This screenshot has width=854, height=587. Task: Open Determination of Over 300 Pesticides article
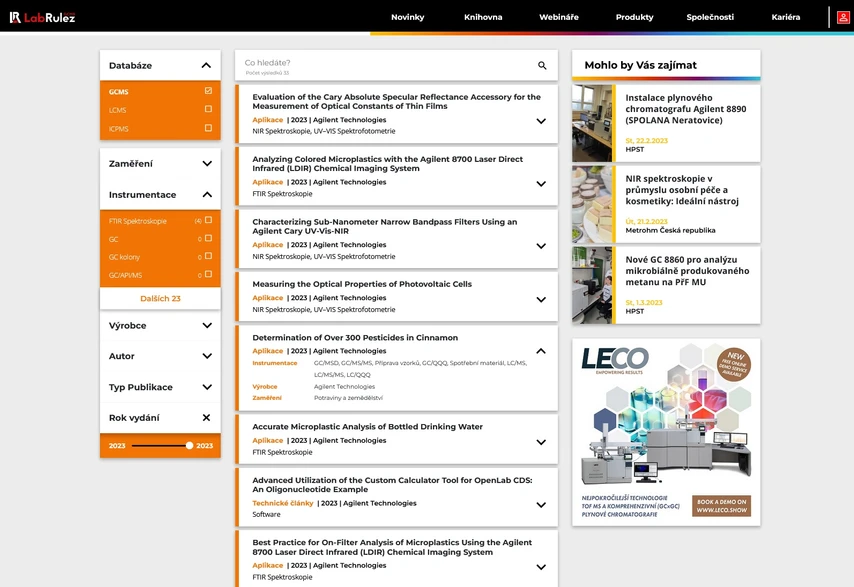coord(355,338)
